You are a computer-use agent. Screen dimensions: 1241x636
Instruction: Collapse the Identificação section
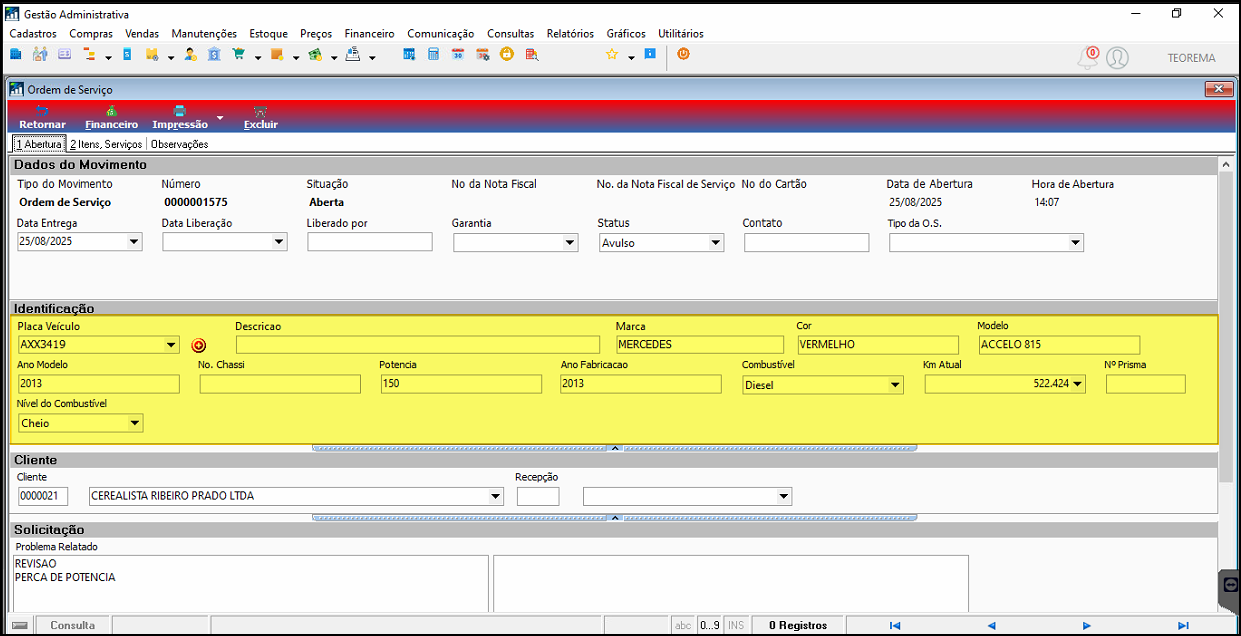click(615, 449)
